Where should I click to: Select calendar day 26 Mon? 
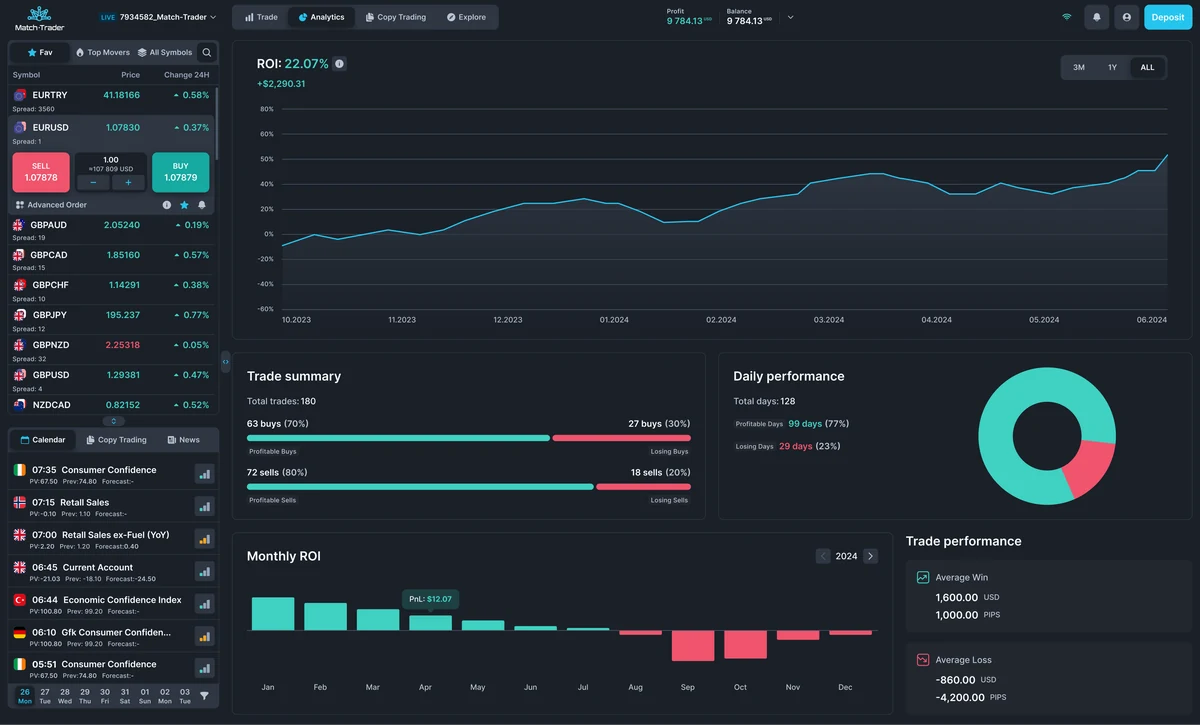pos(25,695)
